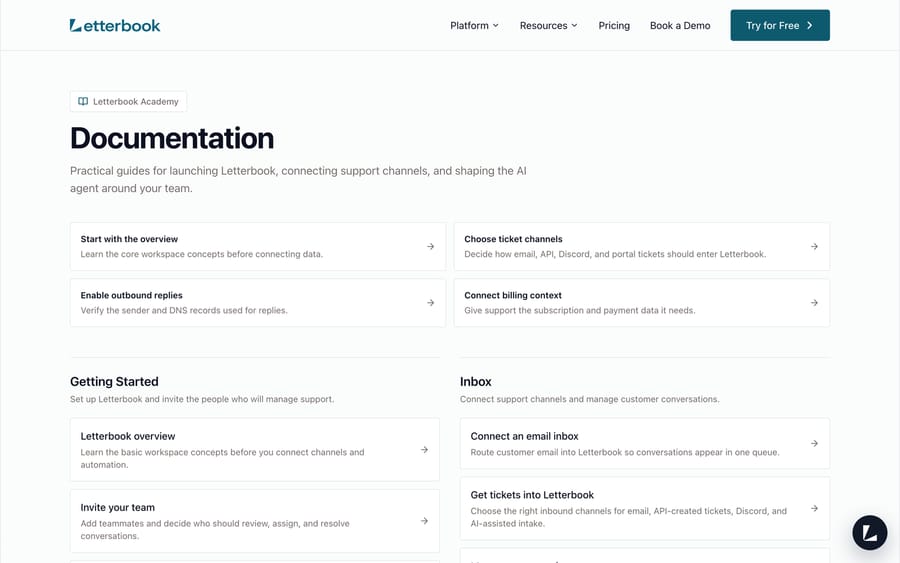Click arrow icon on Invite your team card
This screenshot has height=563, width=900.
[x=424, y=521]
